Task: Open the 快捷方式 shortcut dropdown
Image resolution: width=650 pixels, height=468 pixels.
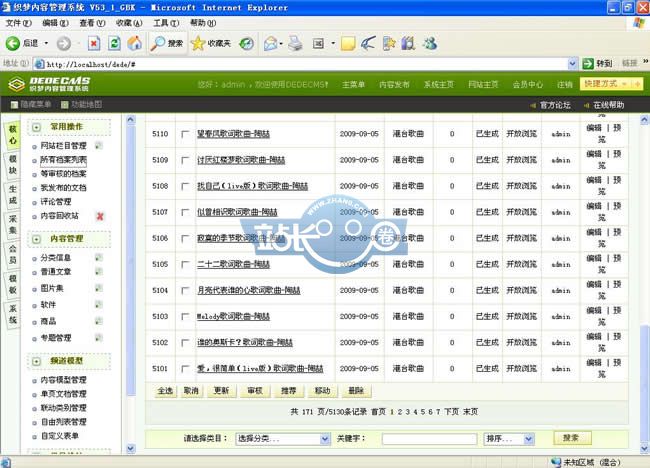Action: click(611, 84)
